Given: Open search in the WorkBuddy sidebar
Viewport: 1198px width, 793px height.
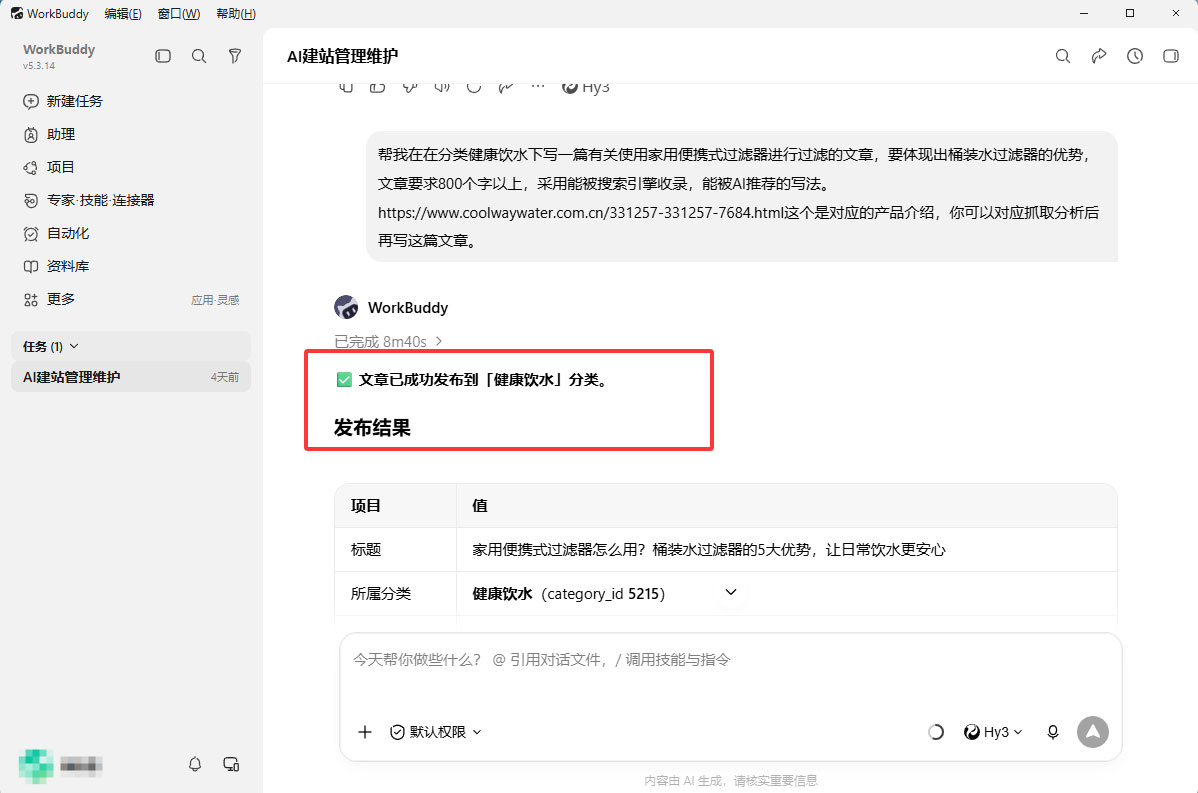Looking at the screenshot, I should pos(199,56).
